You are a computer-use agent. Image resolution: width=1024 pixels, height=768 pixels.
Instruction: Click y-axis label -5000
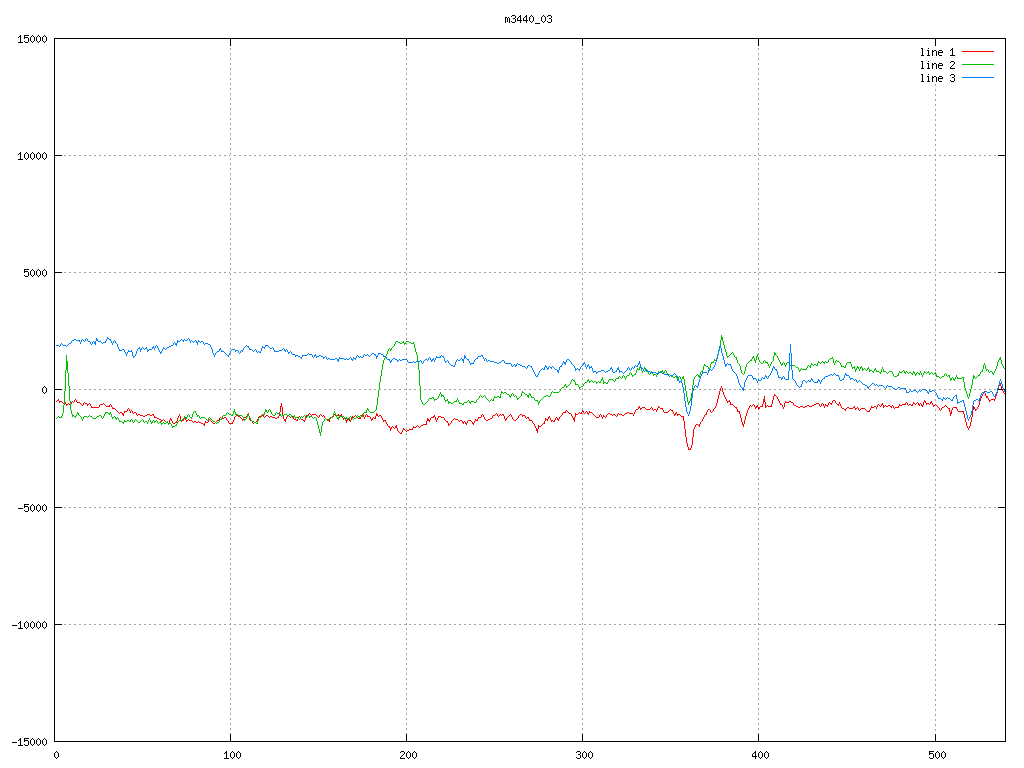tap(33, 507)
